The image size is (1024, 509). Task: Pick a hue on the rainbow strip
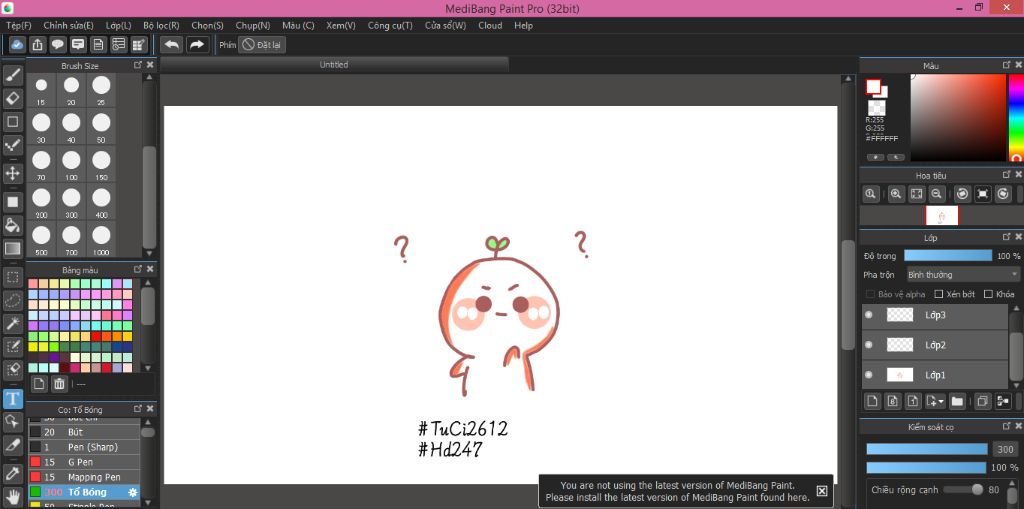coord(1016,118)
